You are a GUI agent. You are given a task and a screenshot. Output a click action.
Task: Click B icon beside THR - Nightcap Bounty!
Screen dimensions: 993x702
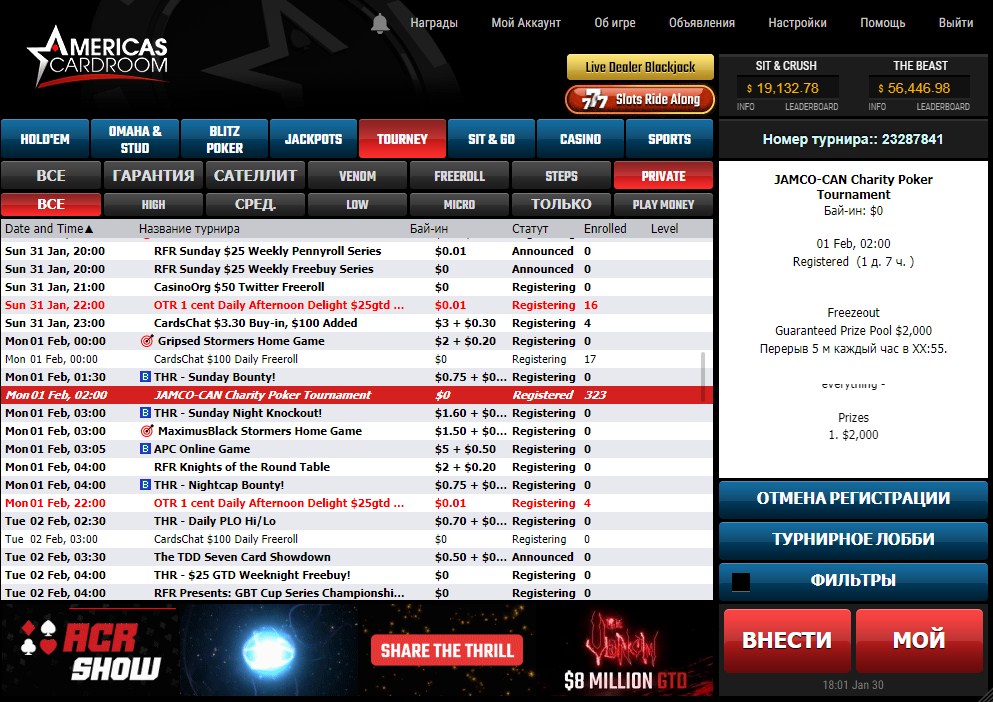pyautogui.click(x=145, y=485)
